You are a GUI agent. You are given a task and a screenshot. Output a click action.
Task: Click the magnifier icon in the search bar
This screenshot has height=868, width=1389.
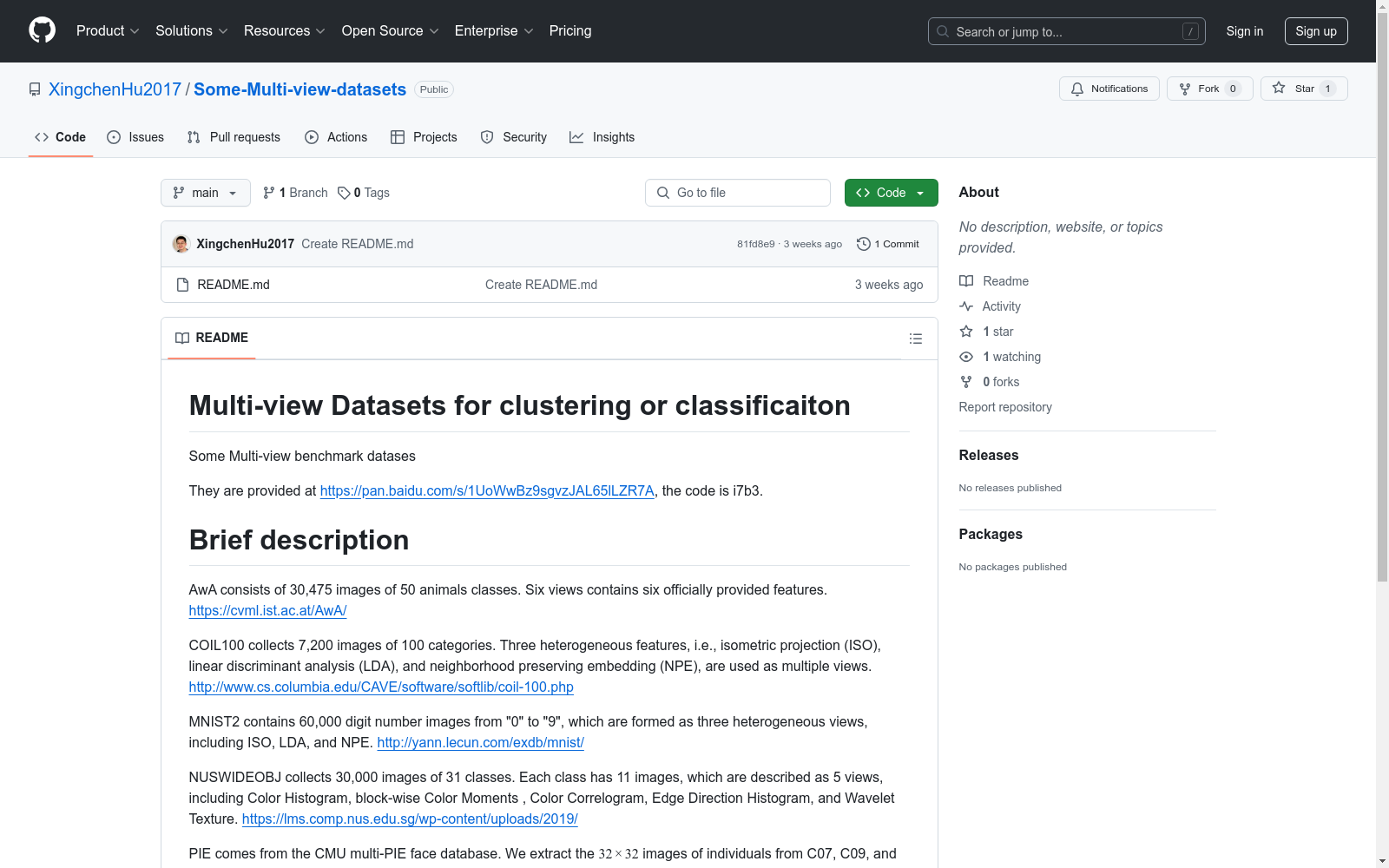[943, 31]
